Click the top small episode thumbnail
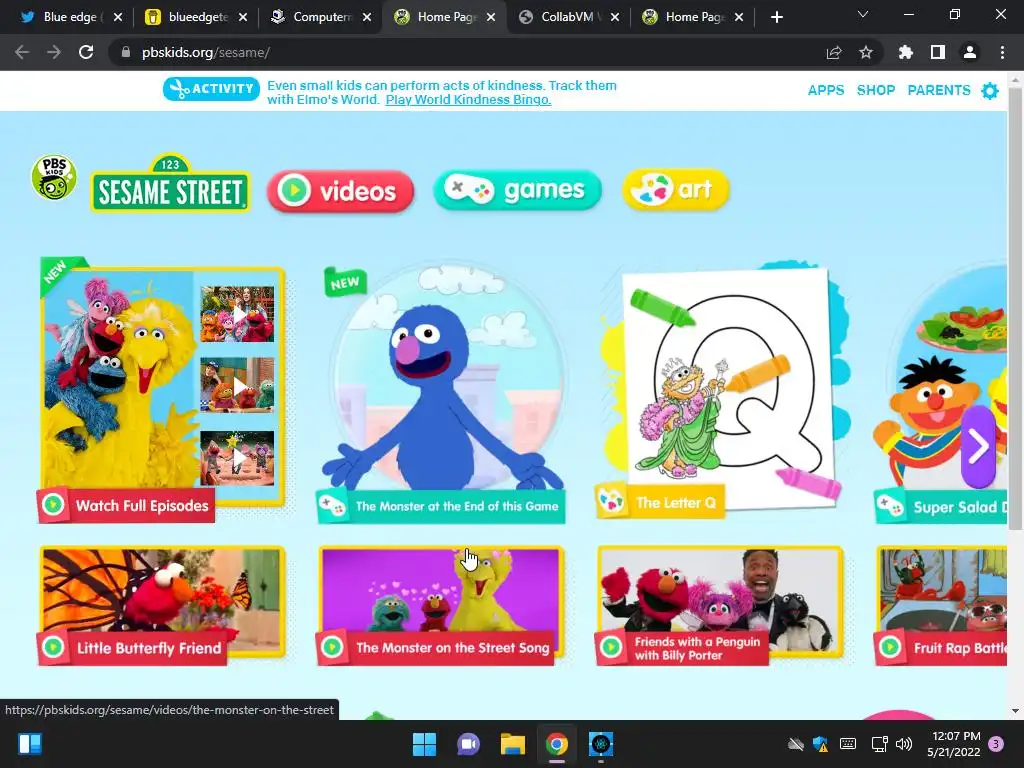The height and width of the screenshot is (768, 1024). pyautogui.click(x=237, y=314)
